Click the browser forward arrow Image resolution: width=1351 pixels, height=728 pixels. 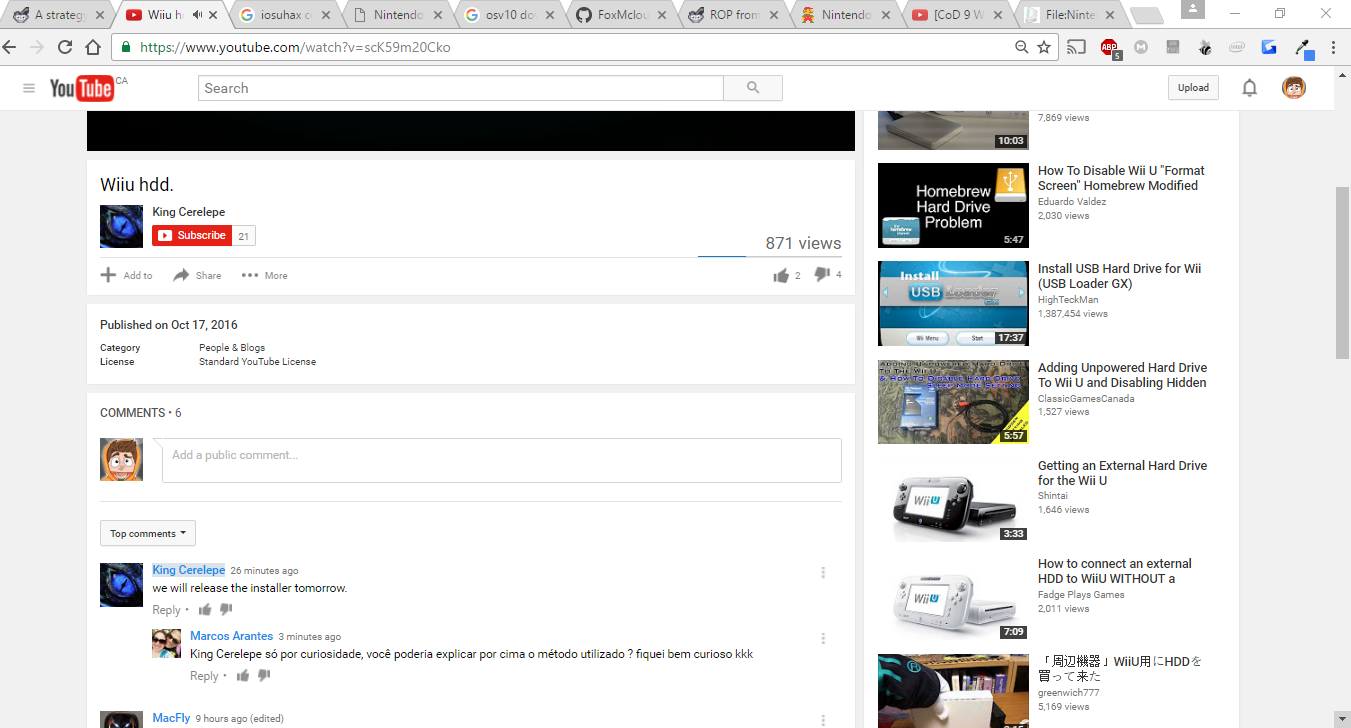(x=37, y=47)
